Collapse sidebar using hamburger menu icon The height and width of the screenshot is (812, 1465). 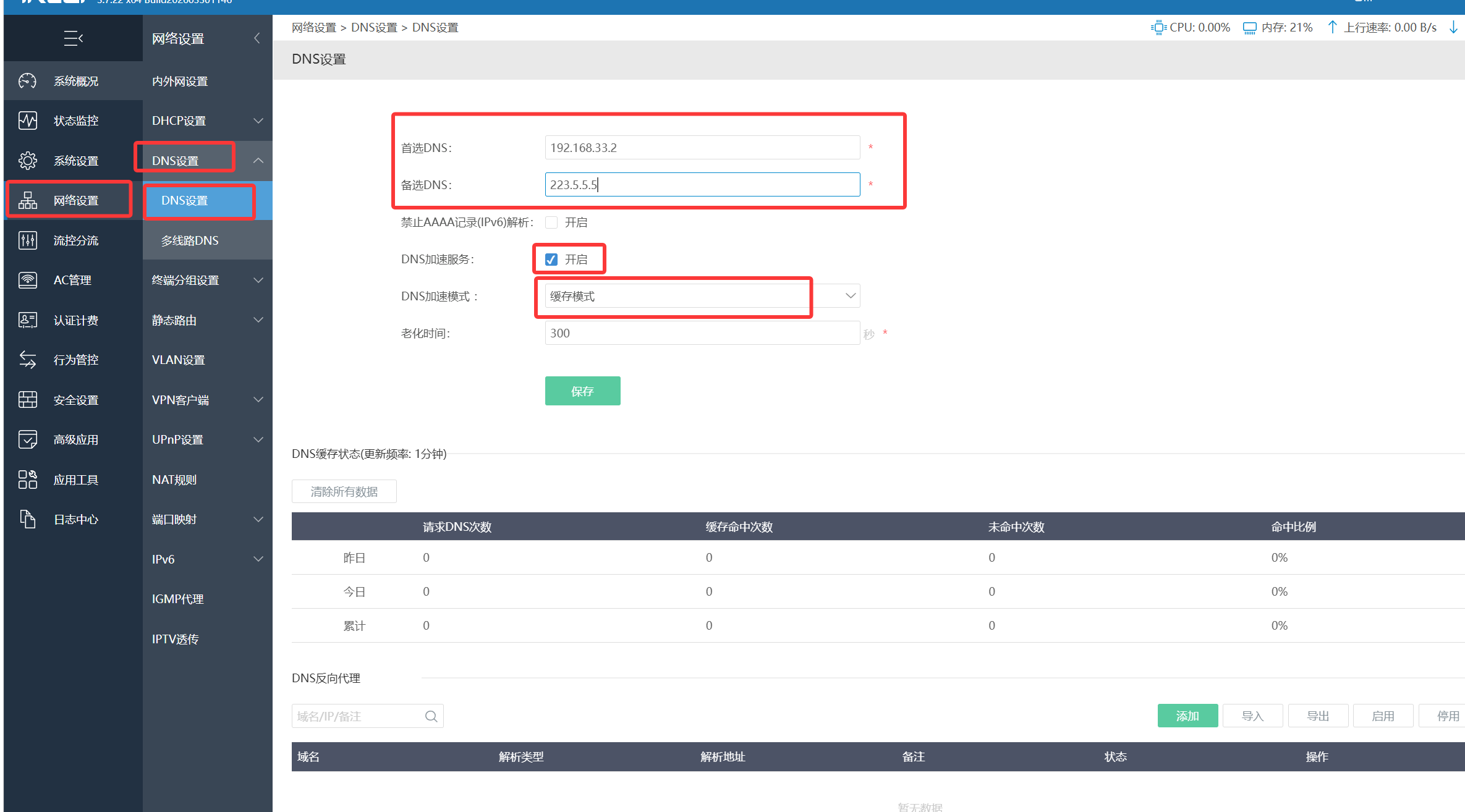tap(73, 38)
